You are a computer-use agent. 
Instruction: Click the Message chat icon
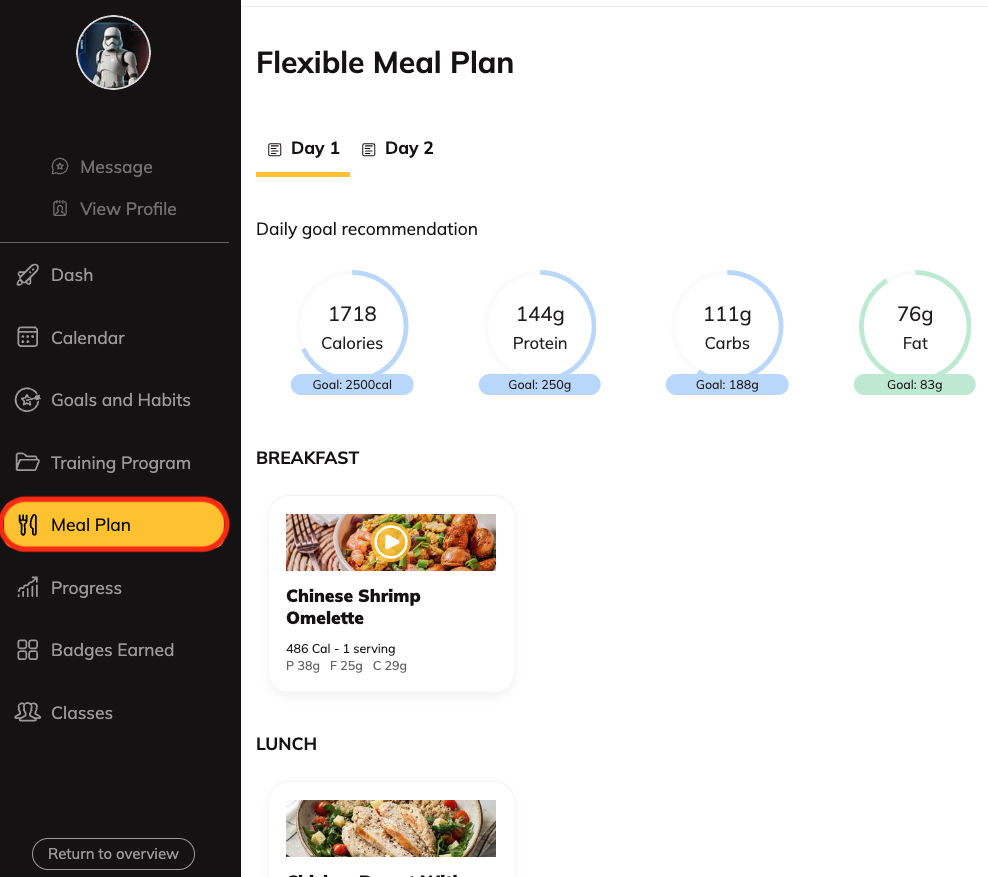tap(60, 166)
